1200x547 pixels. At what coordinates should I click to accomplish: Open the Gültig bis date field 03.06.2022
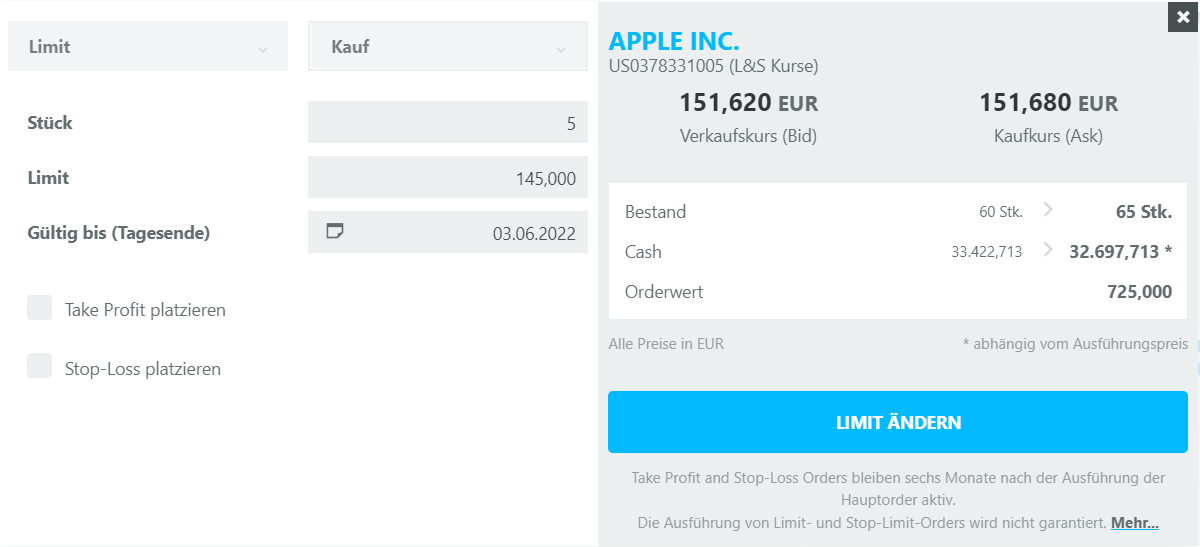pyautogui.click(x=448, y=232)
